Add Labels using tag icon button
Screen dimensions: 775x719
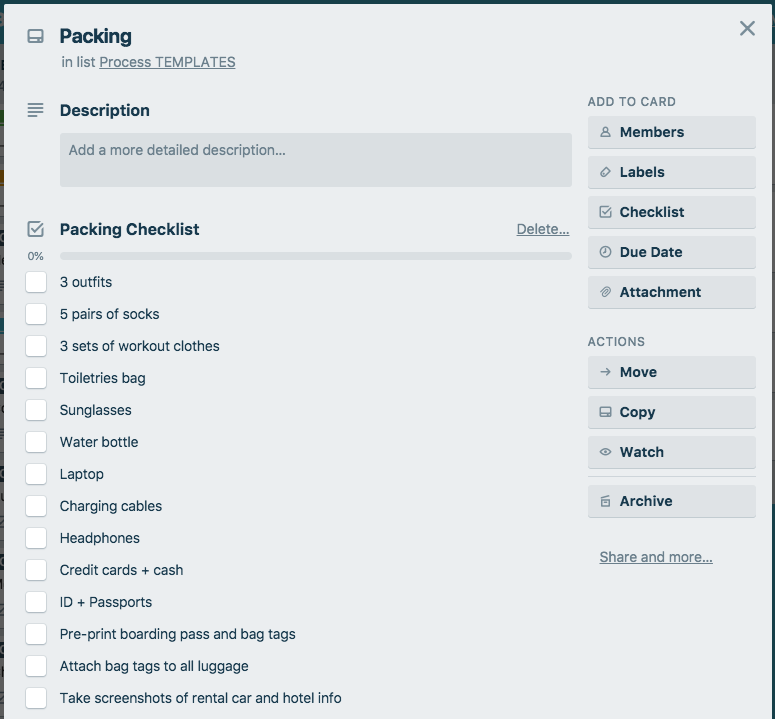click(671, 172)
